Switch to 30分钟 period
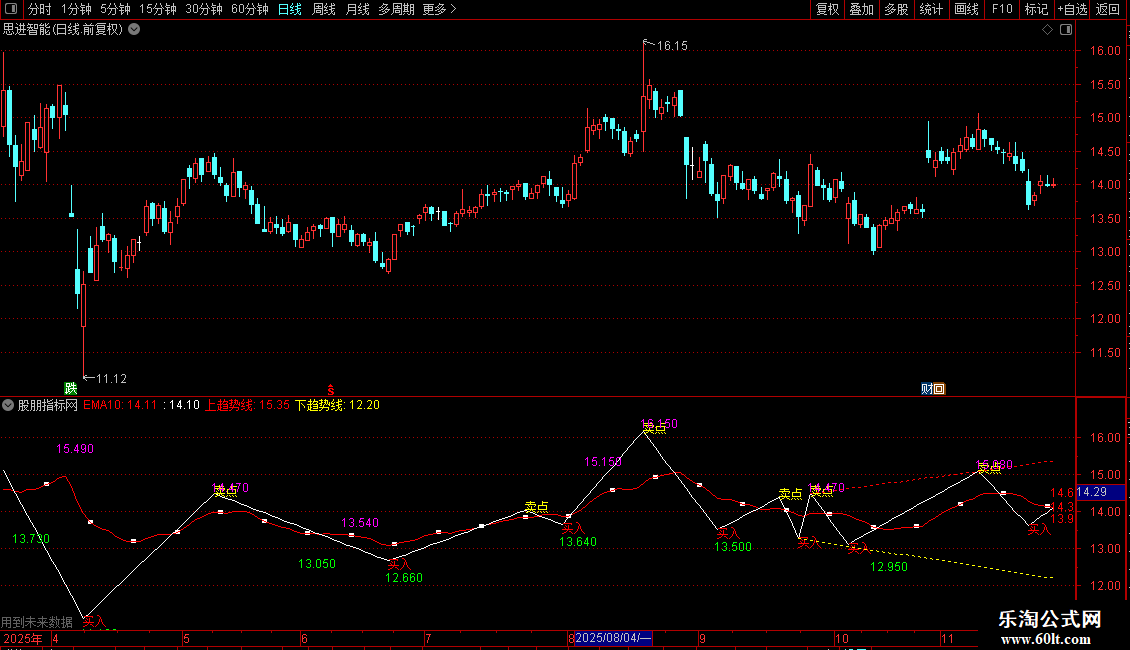Image resolution: width=1130 pixels, height=650 pixels. pyautogui.click(x=204, y=9)
